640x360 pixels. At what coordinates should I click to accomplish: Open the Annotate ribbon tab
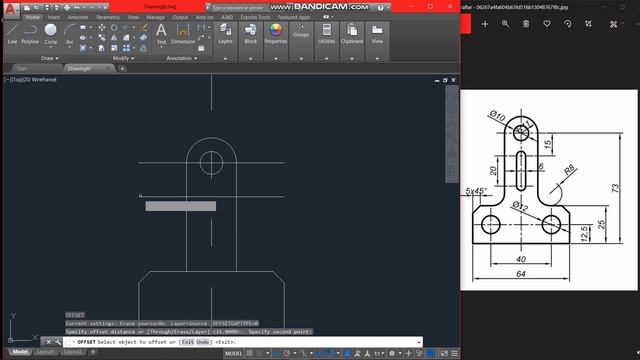point(78,17)
